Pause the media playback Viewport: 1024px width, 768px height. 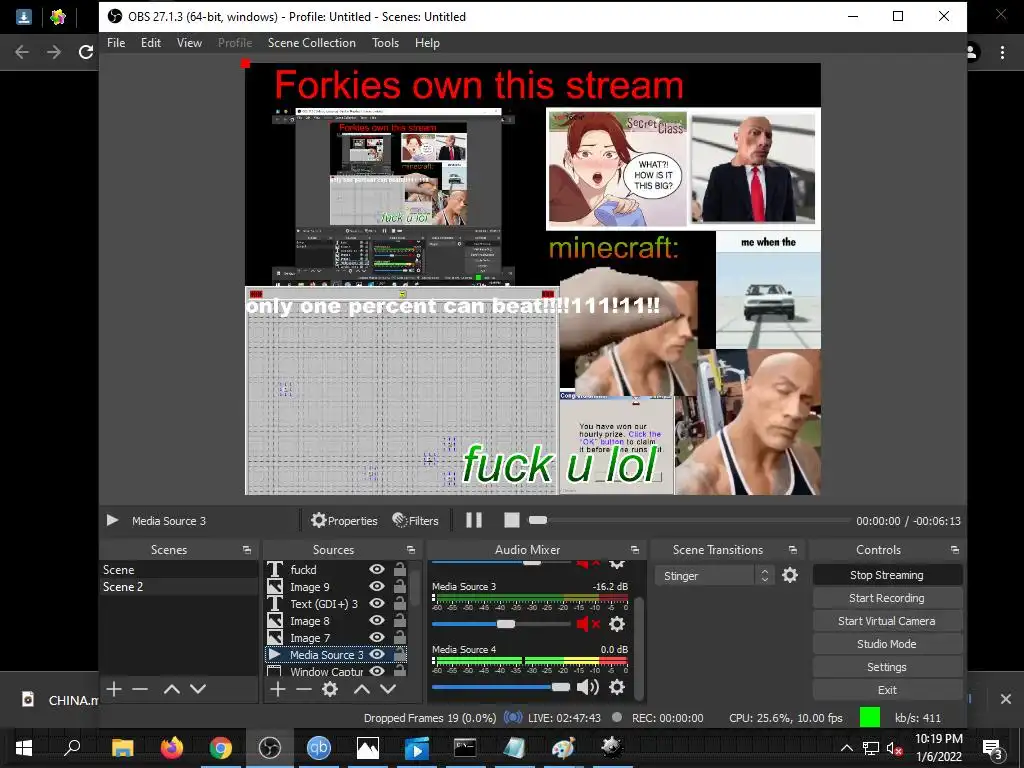click(474, 520)
